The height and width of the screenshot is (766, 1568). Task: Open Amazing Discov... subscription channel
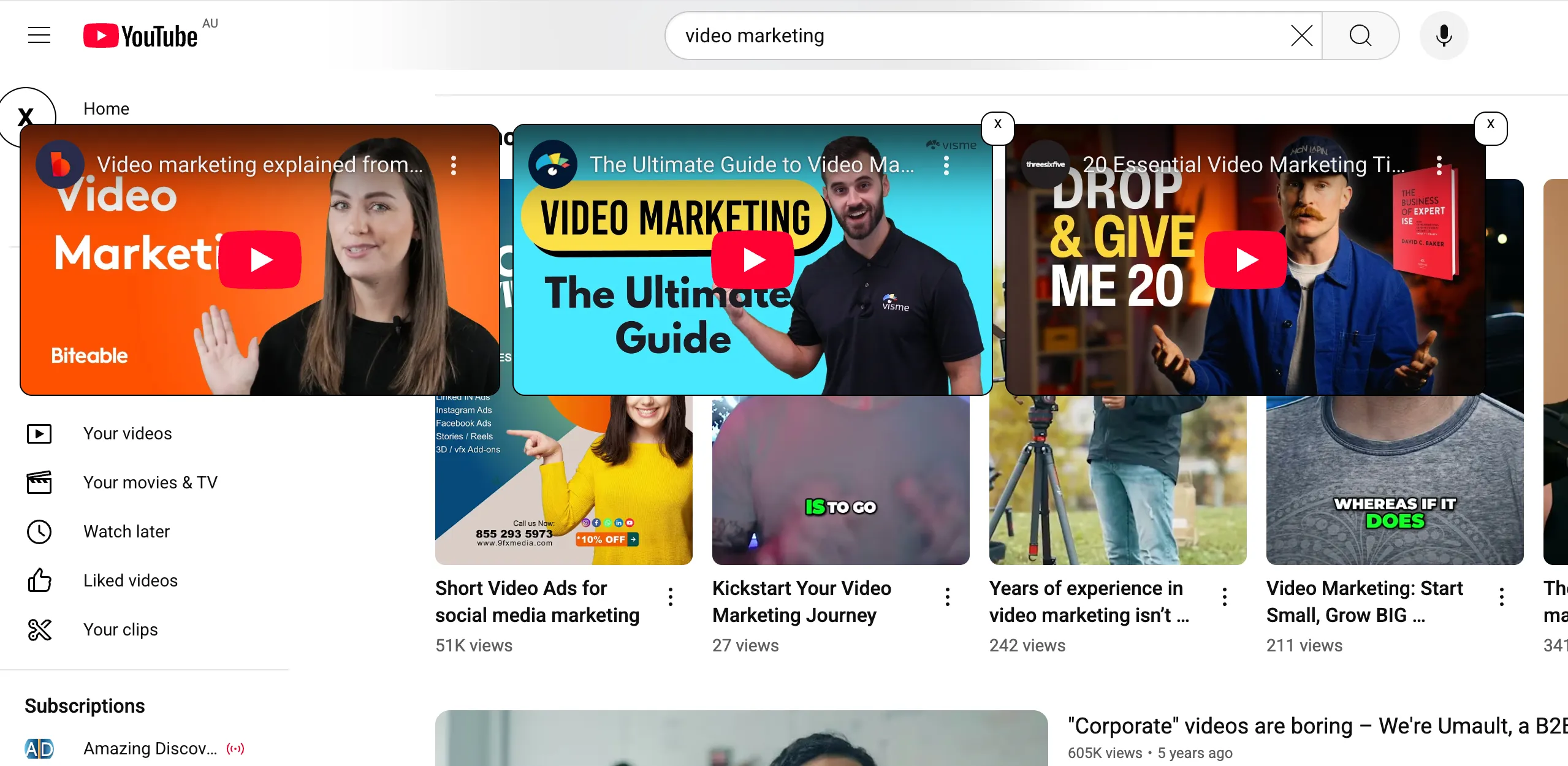click(150, 748)
